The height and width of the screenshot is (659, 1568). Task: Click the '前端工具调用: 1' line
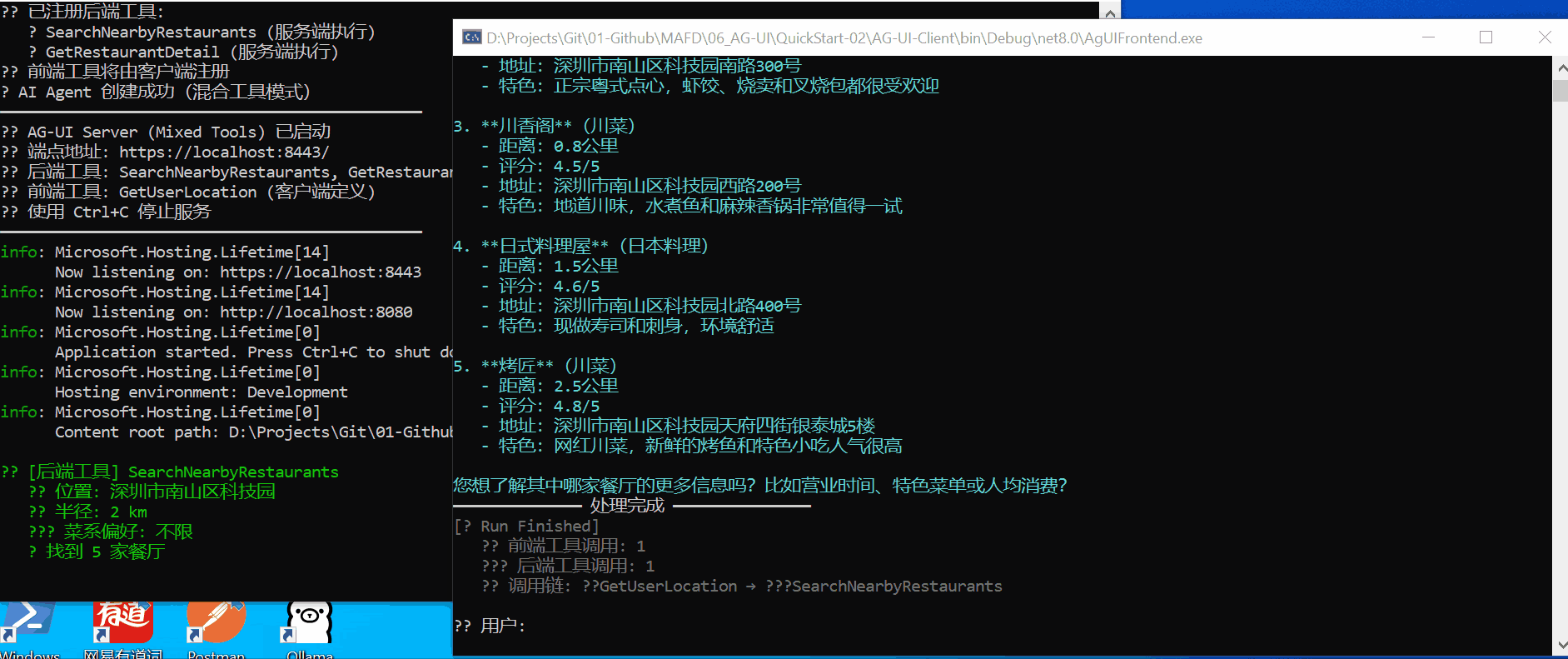tap(564, 546)
